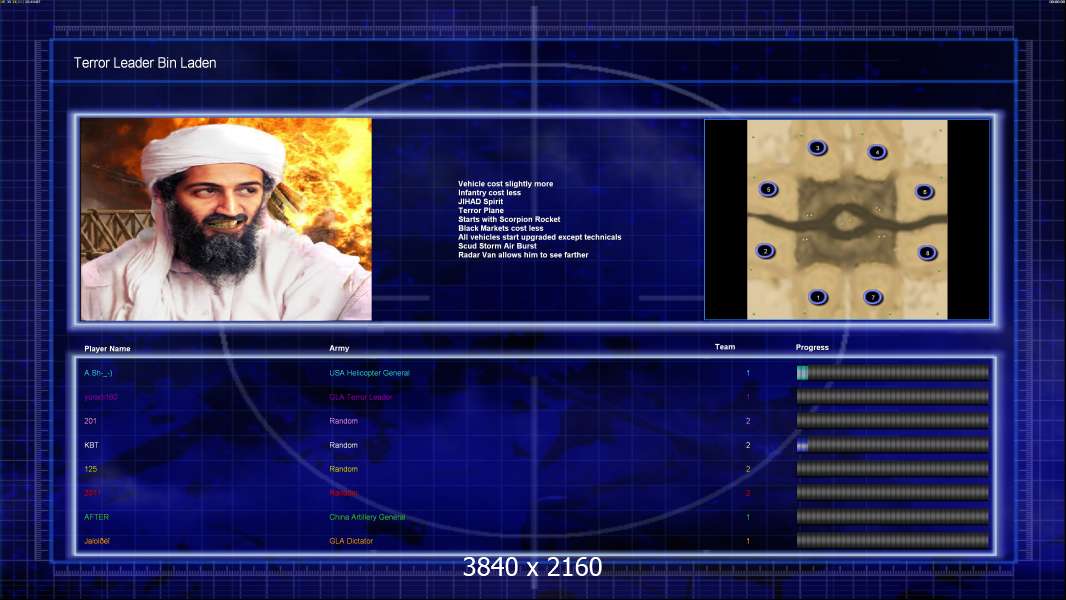
Task: Click 'Scud Storm Air Burst' text line
Action: click(497, 246)
